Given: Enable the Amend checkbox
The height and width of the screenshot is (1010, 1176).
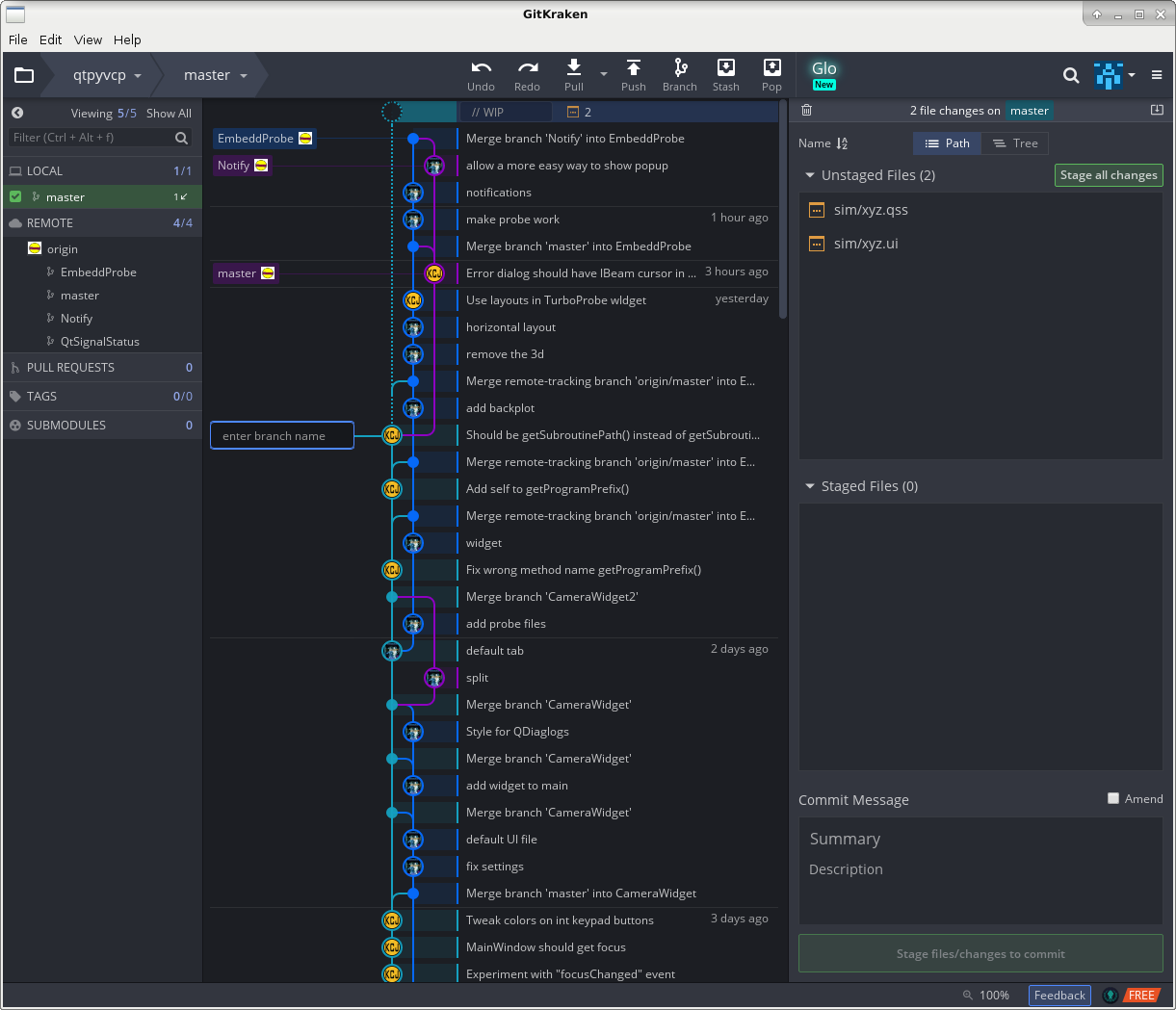Looking at the screenshot, I should (x=1113, y=798).
